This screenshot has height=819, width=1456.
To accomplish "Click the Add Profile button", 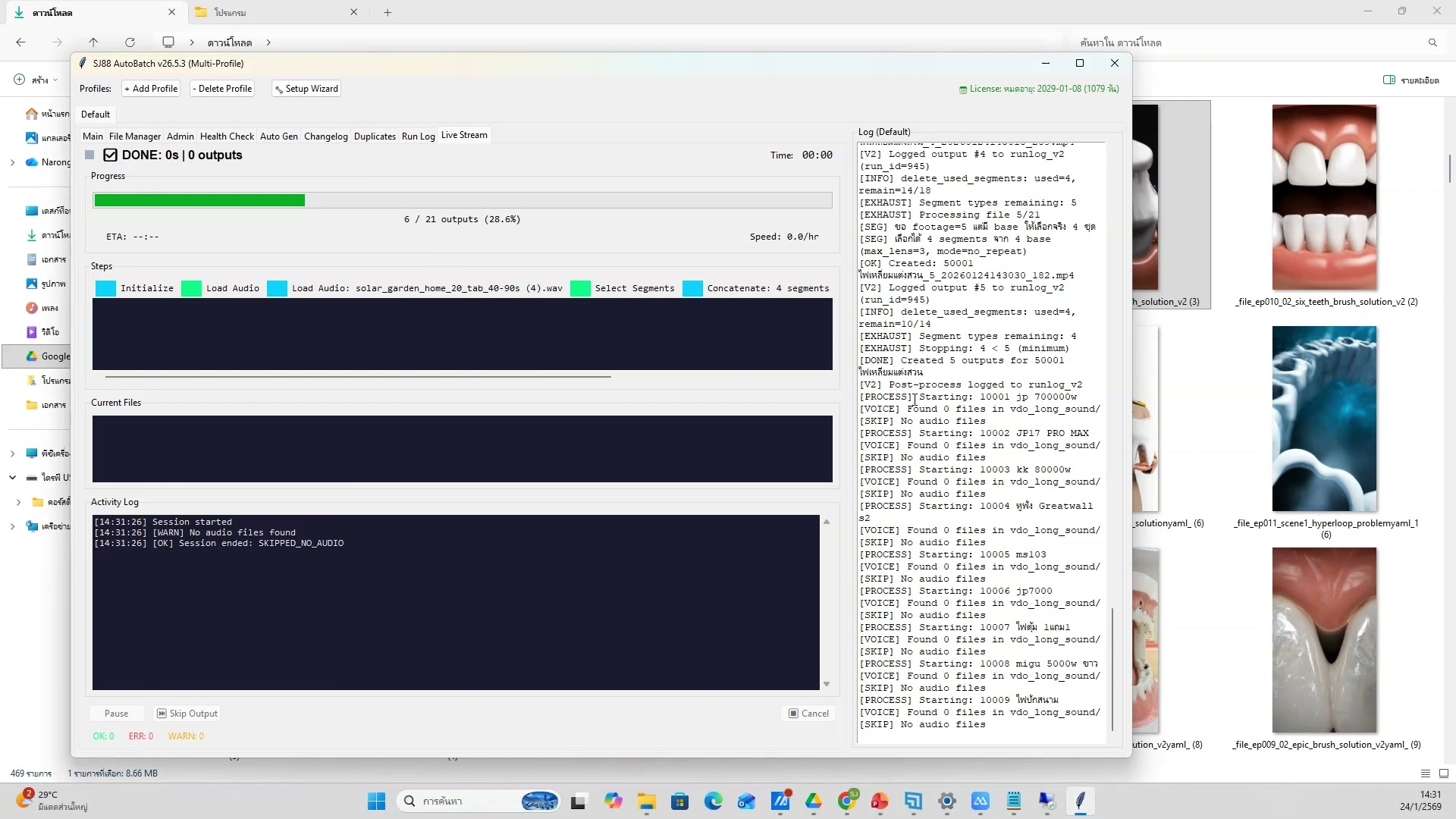I will 151,89.
